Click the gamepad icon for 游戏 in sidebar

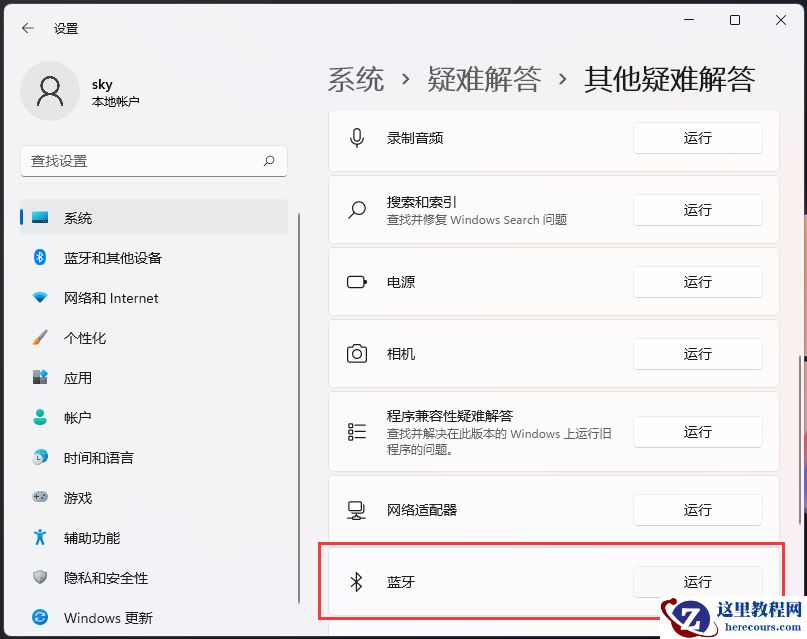(x=40, y=498)
